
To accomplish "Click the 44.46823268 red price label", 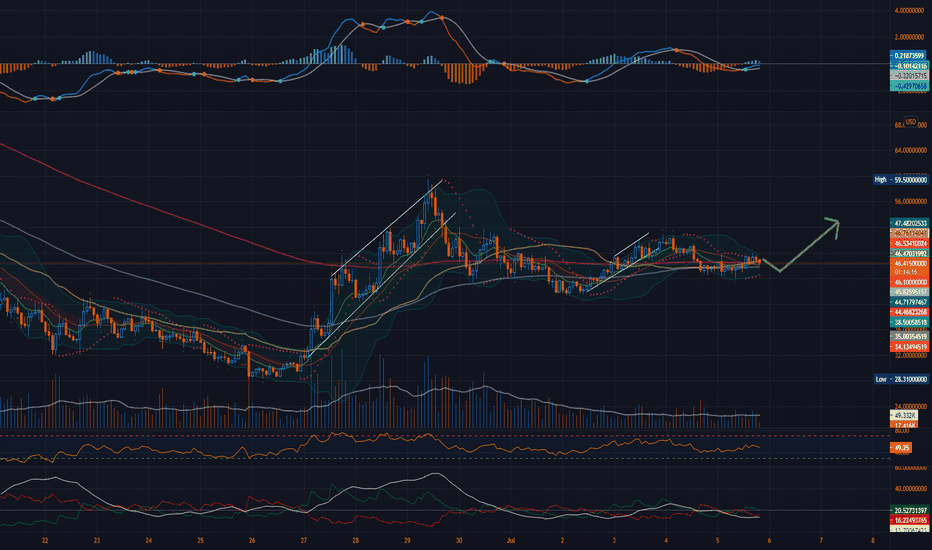I will (x=909, y=312).
